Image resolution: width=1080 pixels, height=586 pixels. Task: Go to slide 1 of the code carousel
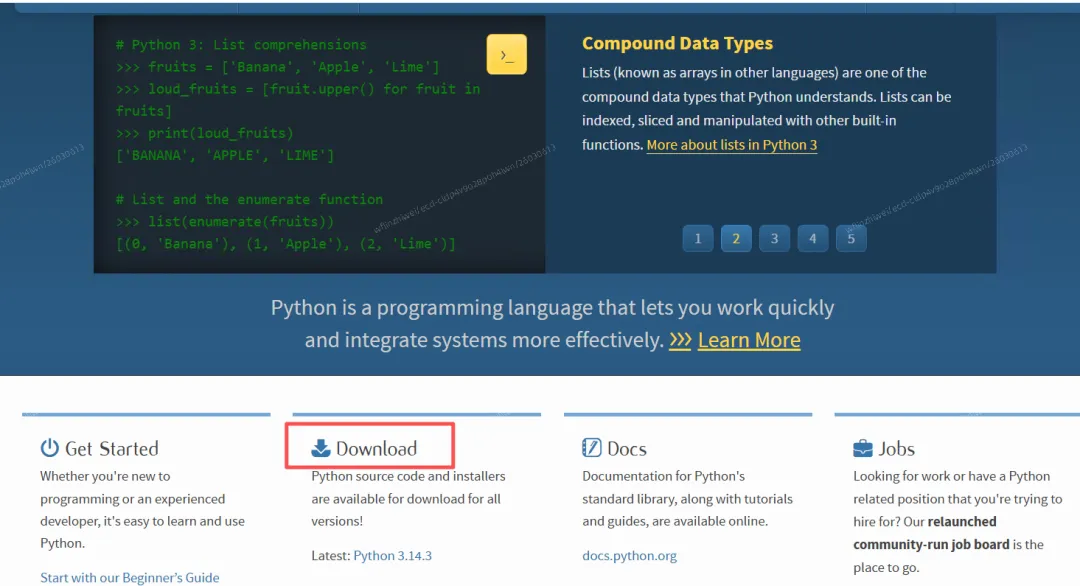point(698,238)
